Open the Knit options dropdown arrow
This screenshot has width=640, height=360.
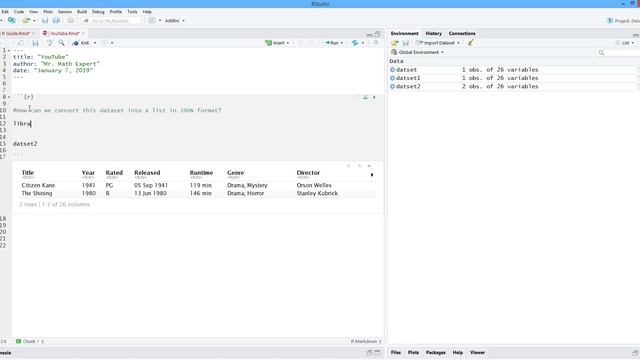[x=95, y=43]
